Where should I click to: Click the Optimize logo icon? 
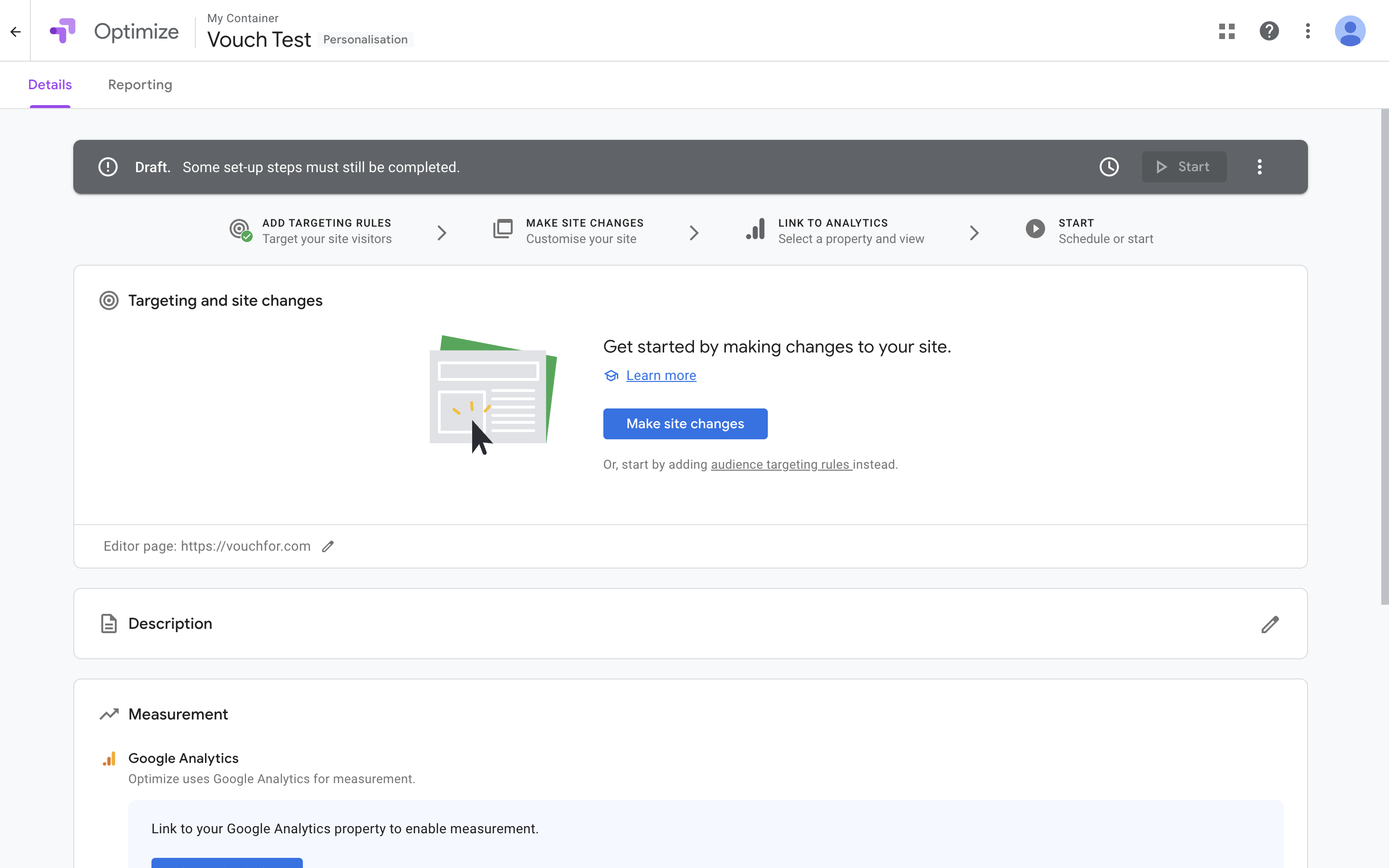click(63, 31)
